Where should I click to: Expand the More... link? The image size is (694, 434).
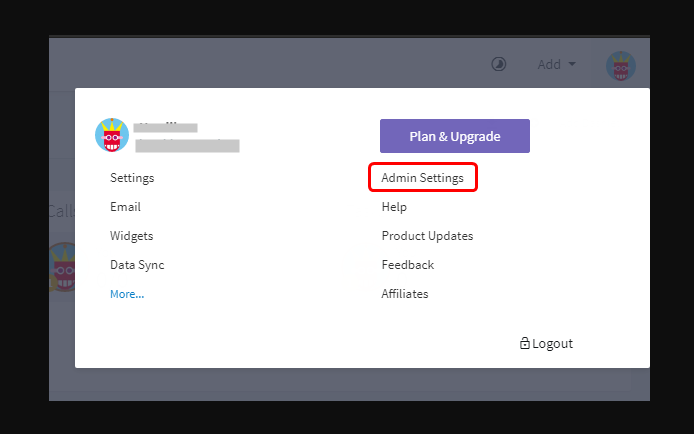click(x=127, y=294)
